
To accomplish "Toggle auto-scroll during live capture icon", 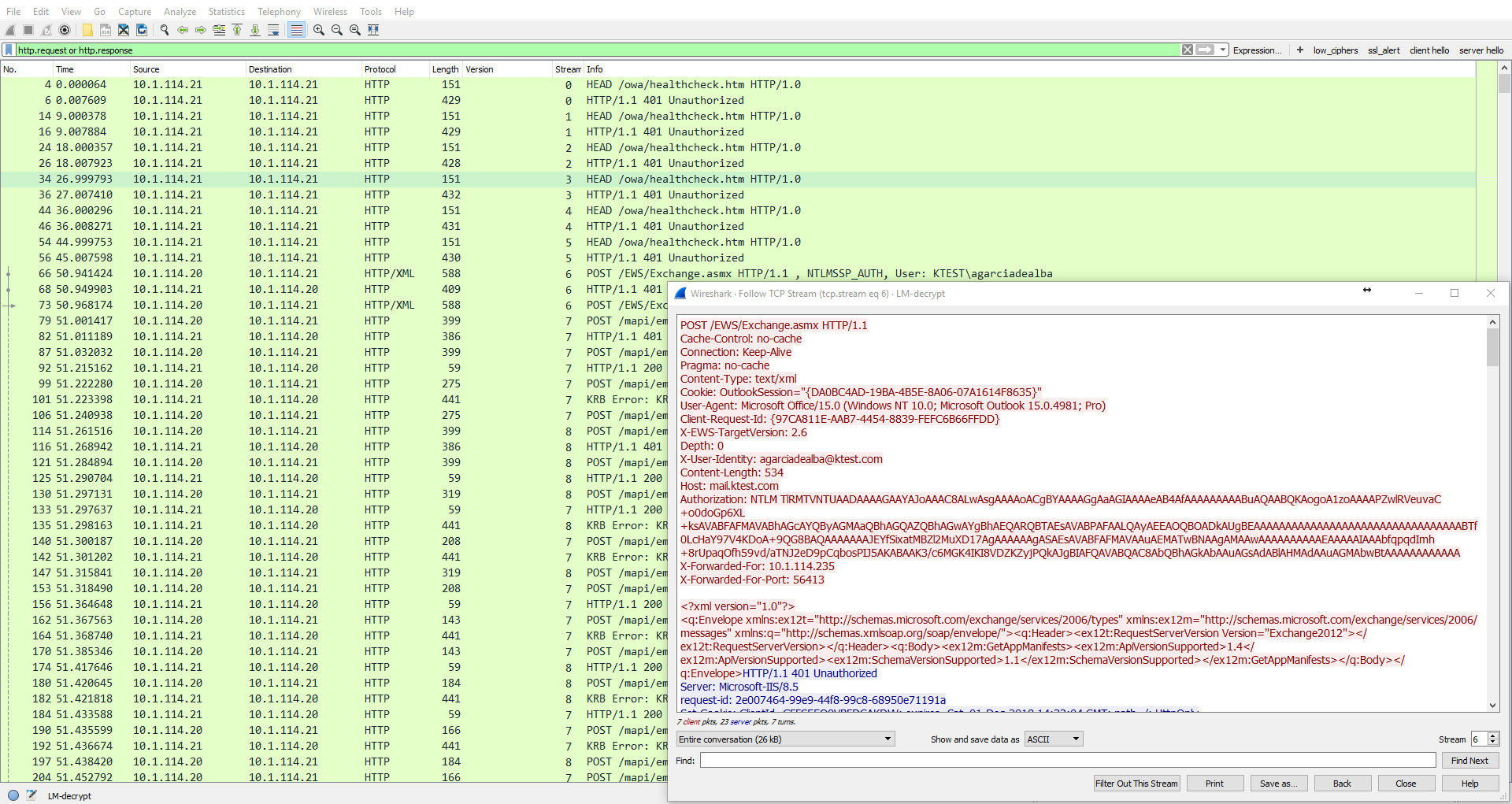I will click(x=273, y=30).
